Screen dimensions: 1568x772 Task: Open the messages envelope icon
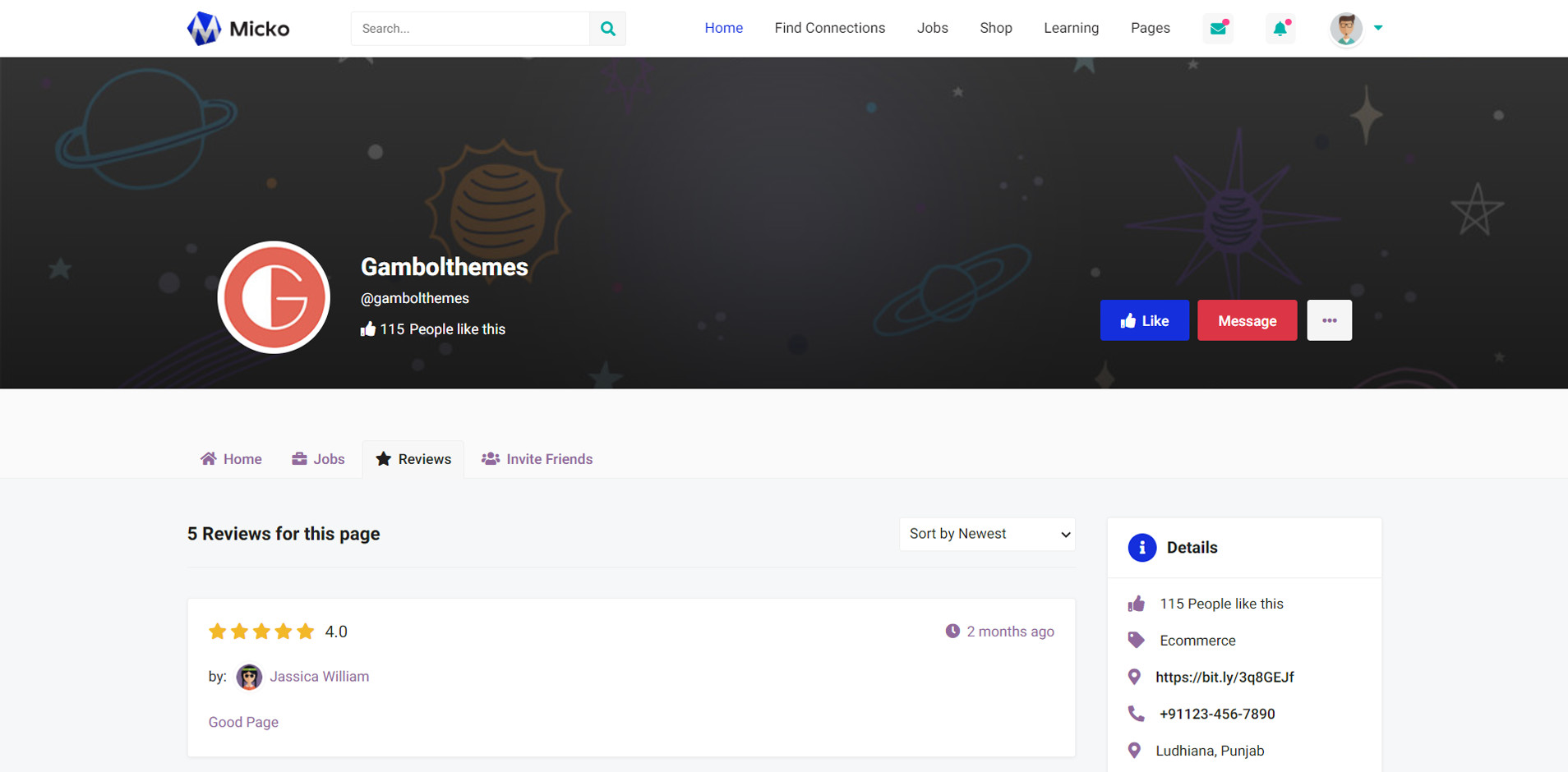[x=1218, y=29]
